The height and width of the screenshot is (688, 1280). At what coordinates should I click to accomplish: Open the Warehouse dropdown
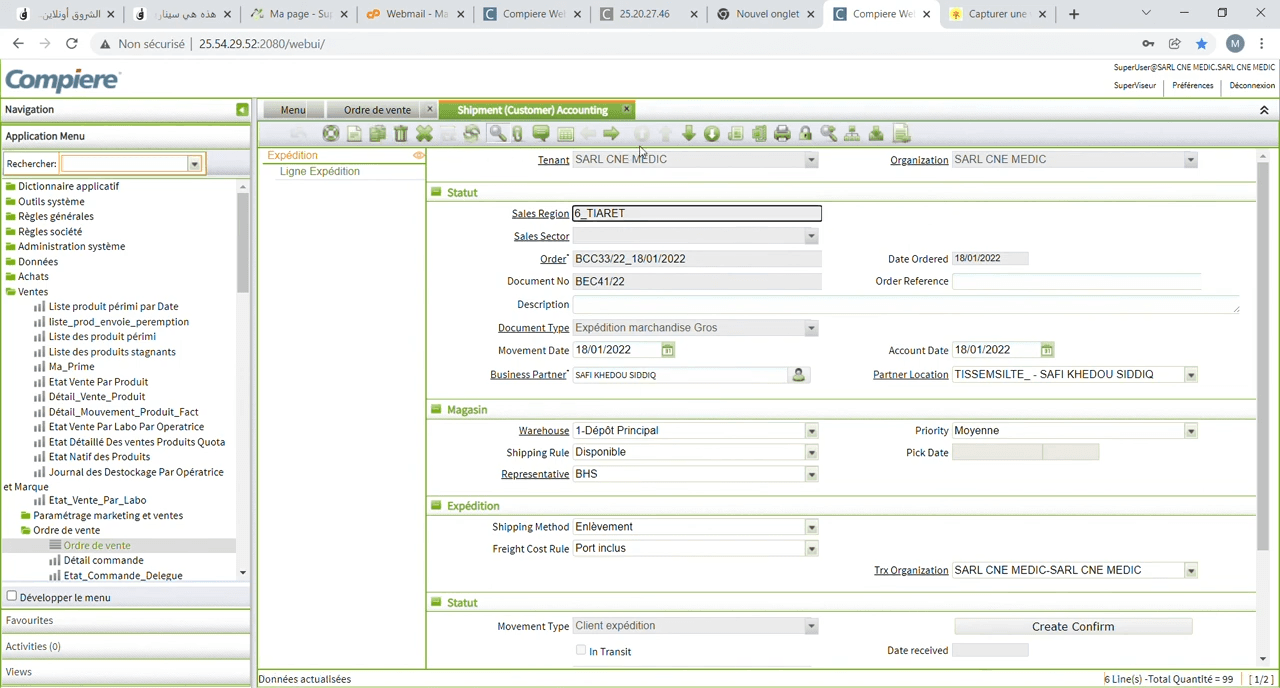tap(810, 430)
